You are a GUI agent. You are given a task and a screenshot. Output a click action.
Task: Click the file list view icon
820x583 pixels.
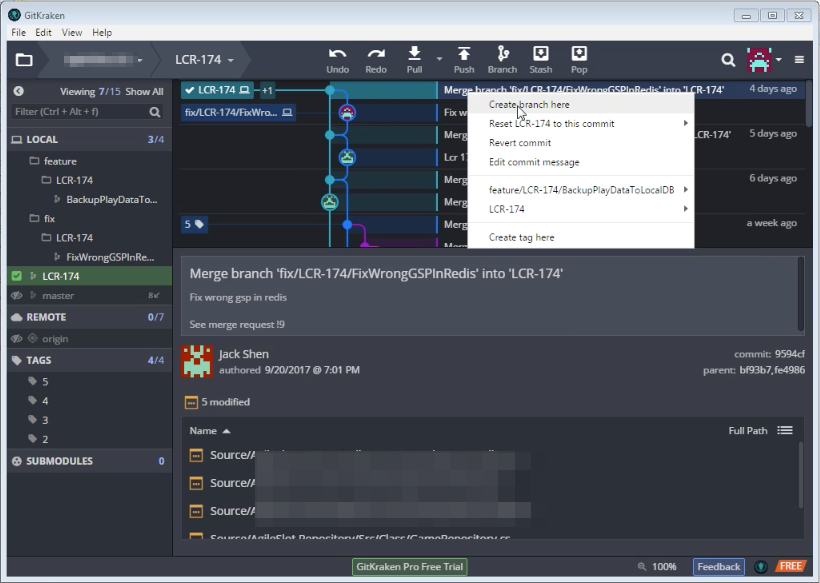click(x=784, y=430)
